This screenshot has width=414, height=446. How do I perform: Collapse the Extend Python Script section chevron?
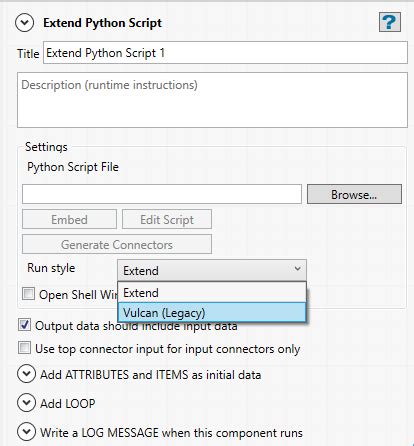tap(25, 23)
